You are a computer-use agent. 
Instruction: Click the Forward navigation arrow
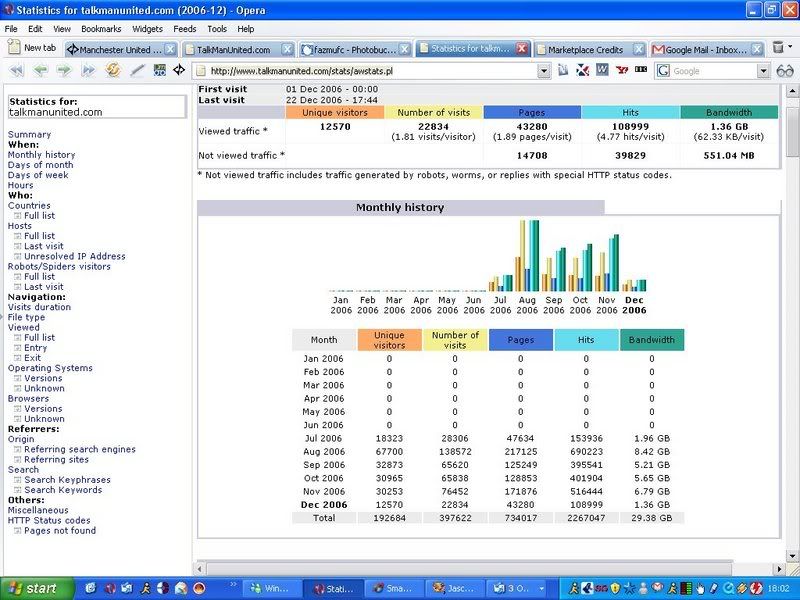(x=64, y=71)
